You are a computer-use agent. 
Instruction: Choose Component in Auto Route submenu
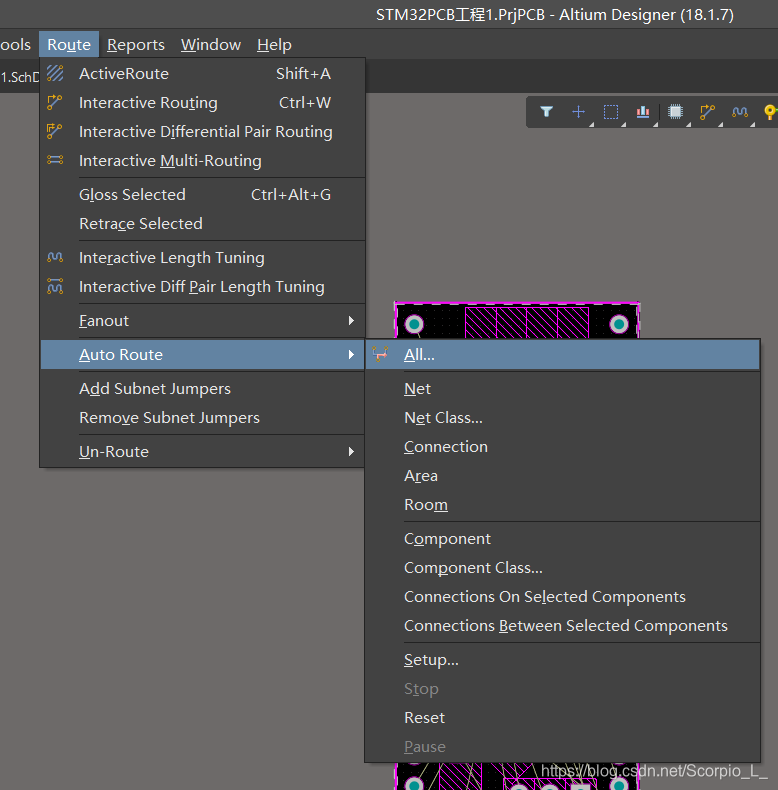point(563,539)
